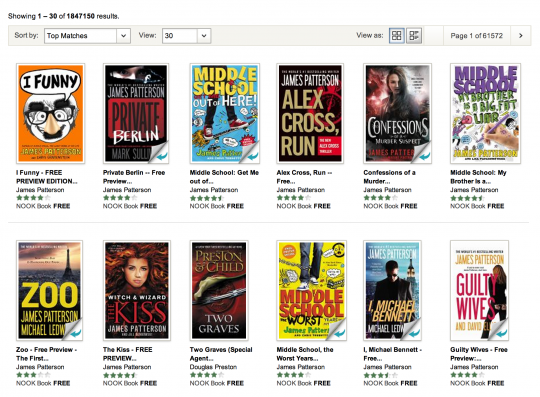The image size is (540, 397).
Task: Open 'The Kiss - FREE PREVIEW' title link
Action: coord(127,354)
